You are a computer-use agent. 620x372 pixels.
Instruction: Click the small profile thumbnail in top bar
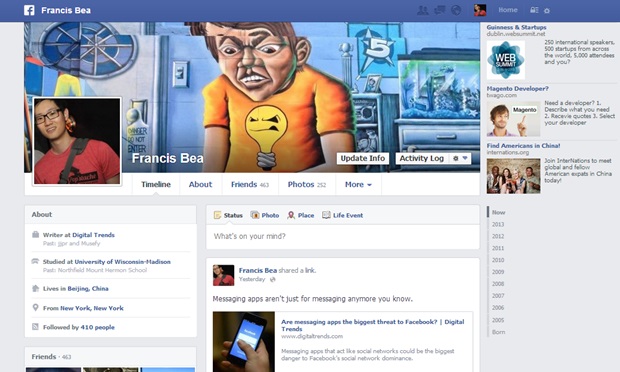click(480, 10)
